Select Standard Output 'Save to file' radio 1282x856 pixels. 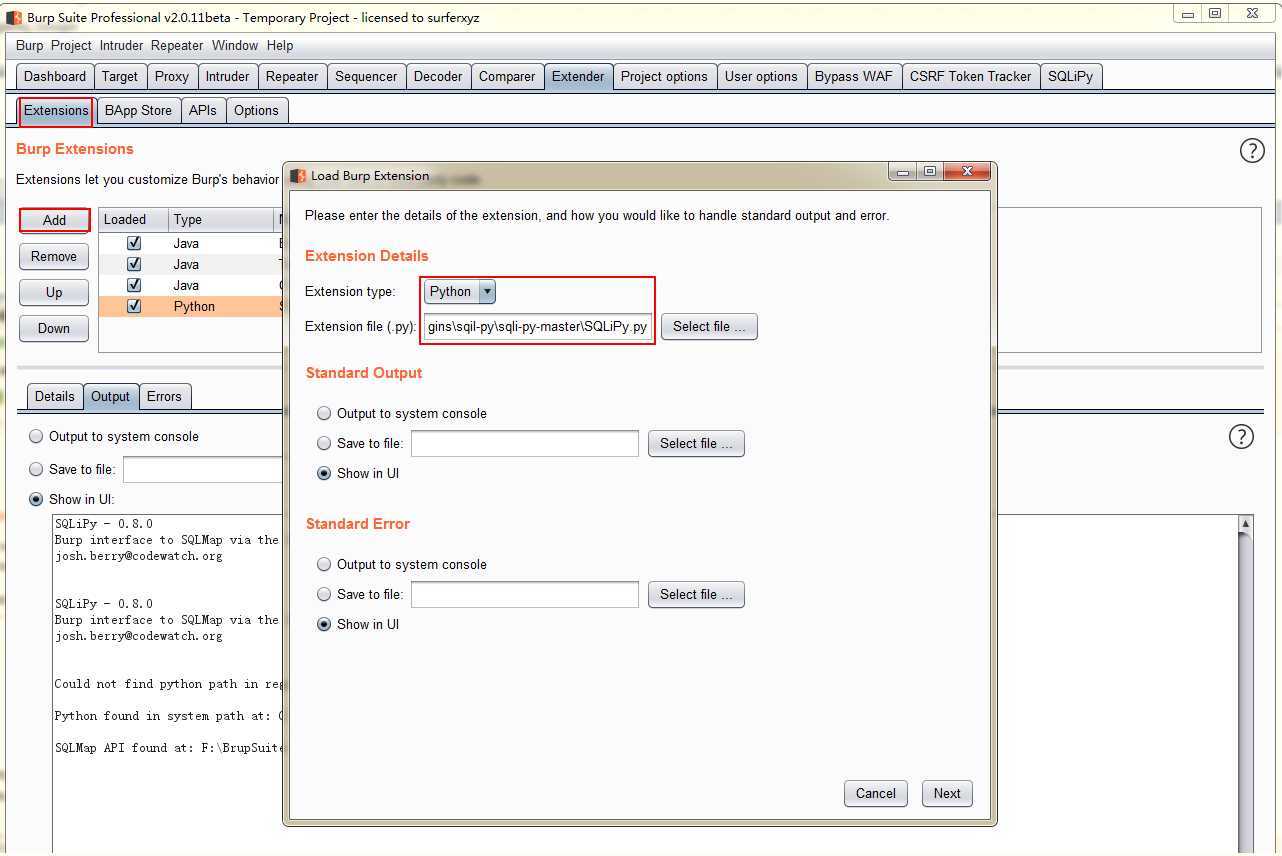[x=324, y=443]
